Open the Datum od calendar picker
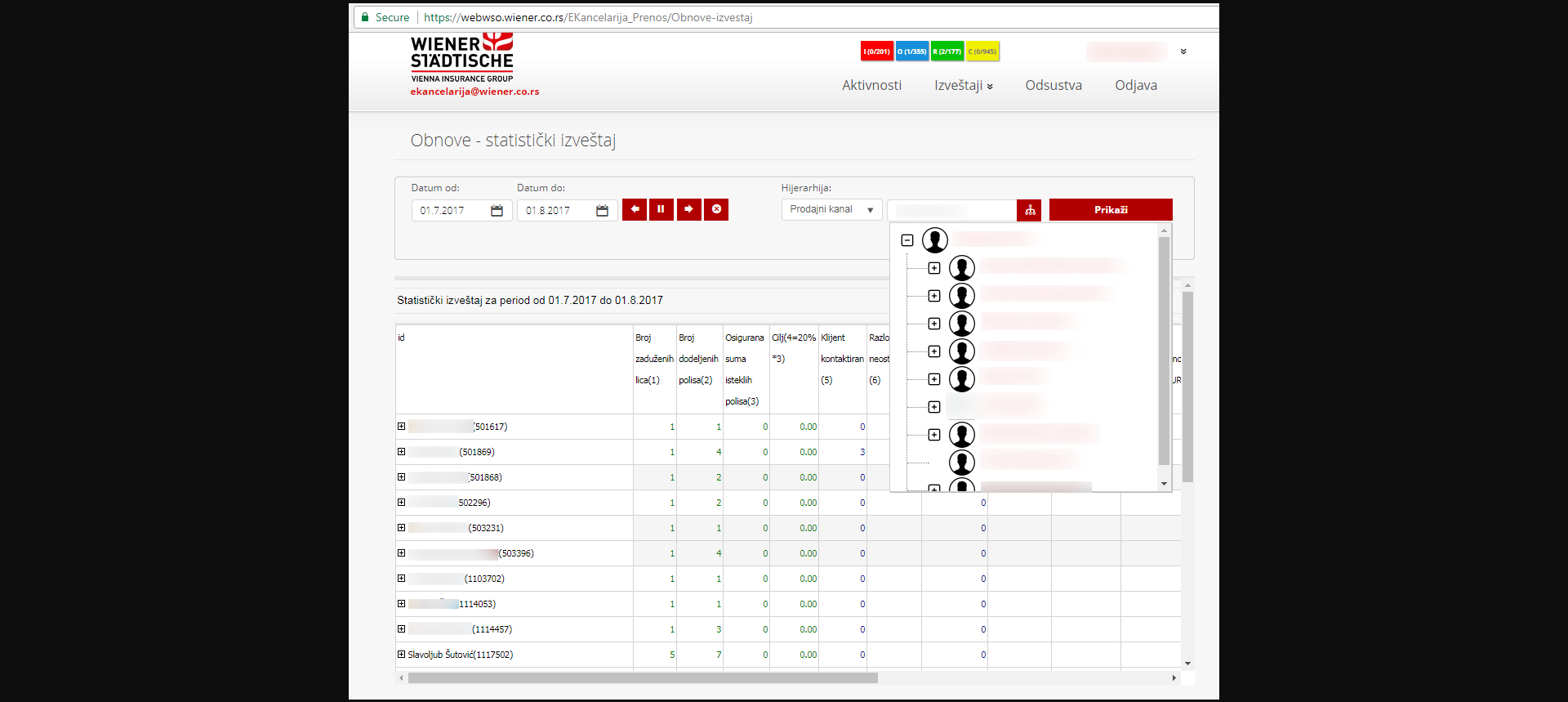The image size is (1568, 702). click(x=497, y=211)
